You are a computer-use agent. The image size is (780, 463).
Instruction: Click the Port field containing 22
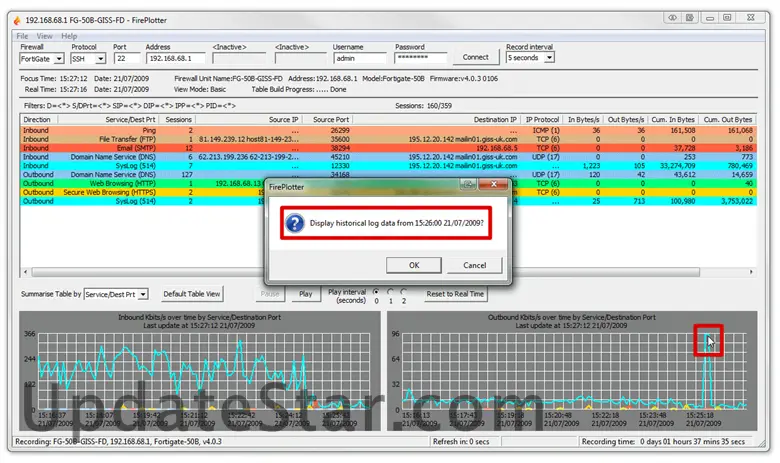pos(127,59)
